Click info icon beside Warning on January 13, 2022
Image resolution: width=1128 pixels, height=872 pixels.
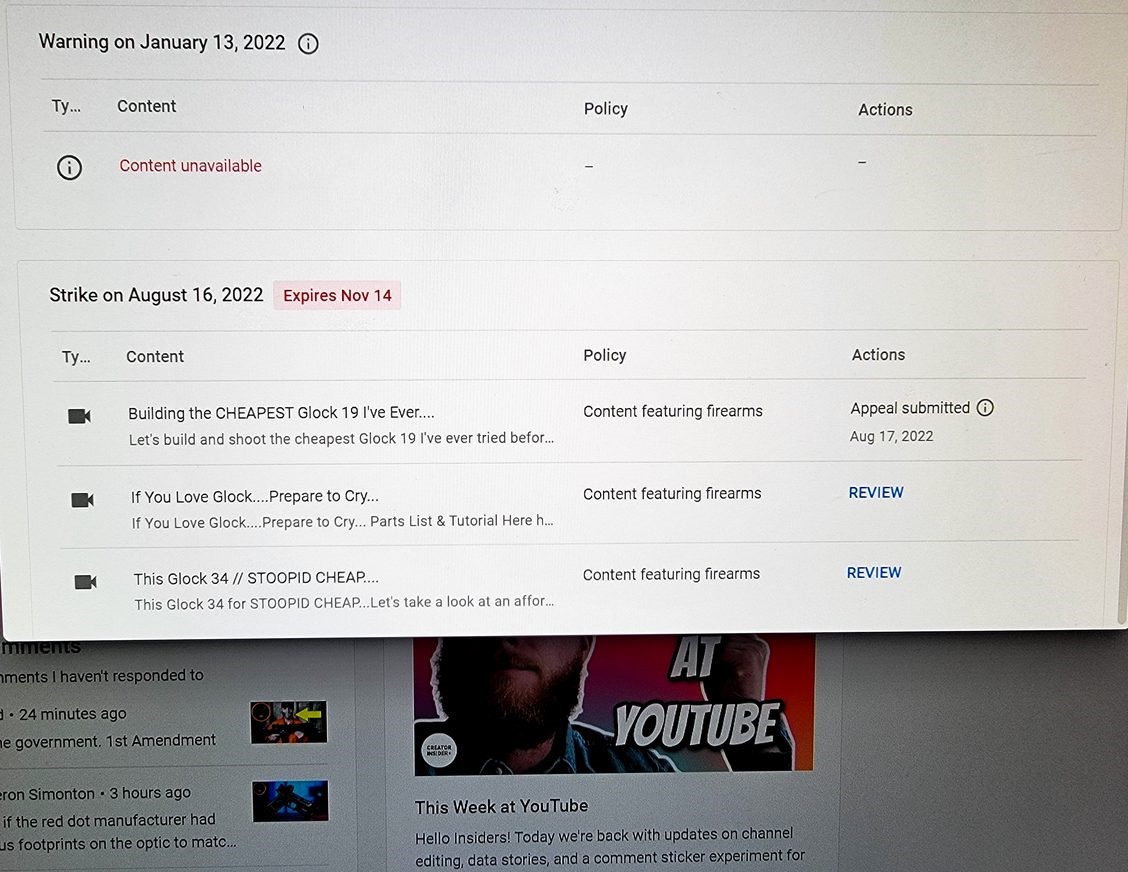pyautogui.click(x=308, y=44)
